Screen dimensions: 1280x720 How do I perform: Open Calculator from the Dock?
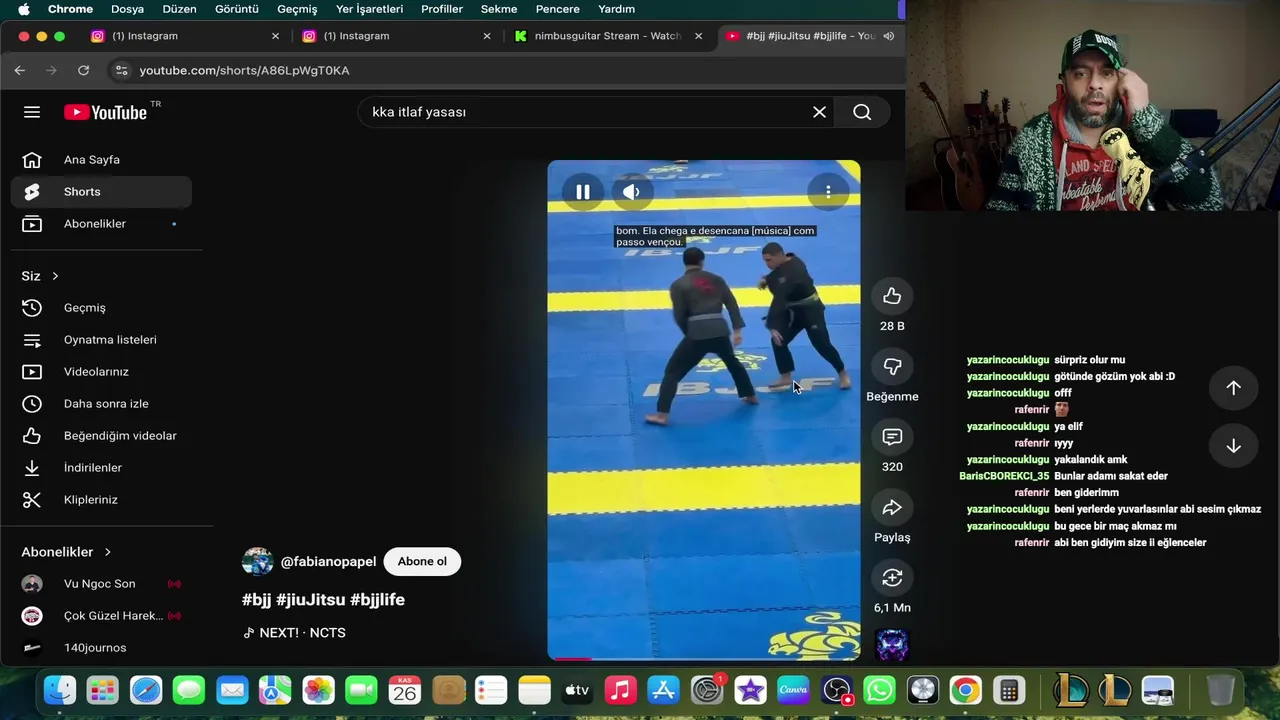pos(1008,690)
